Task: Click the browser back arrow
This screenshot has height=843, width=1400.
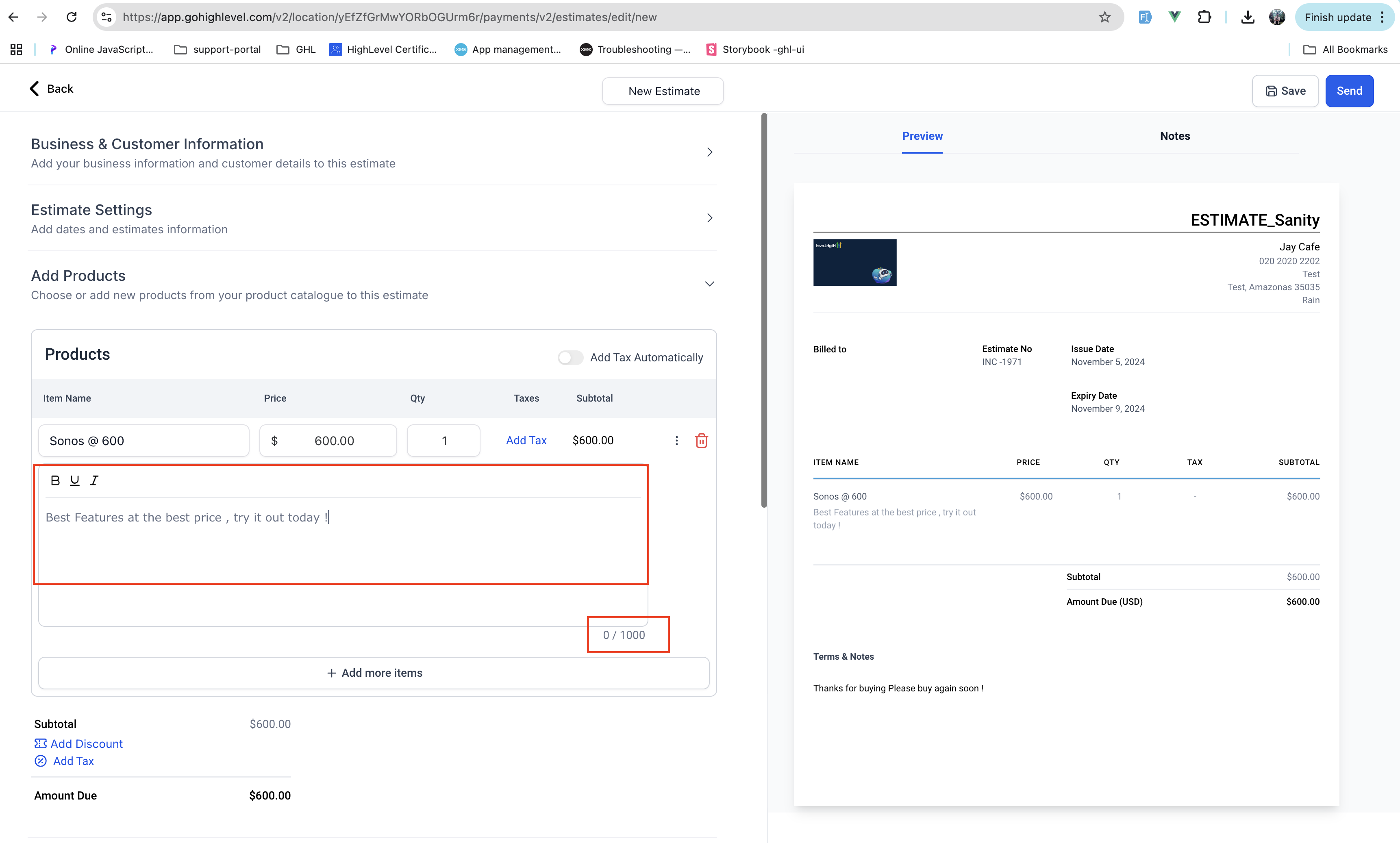Action: pos(14,17)
